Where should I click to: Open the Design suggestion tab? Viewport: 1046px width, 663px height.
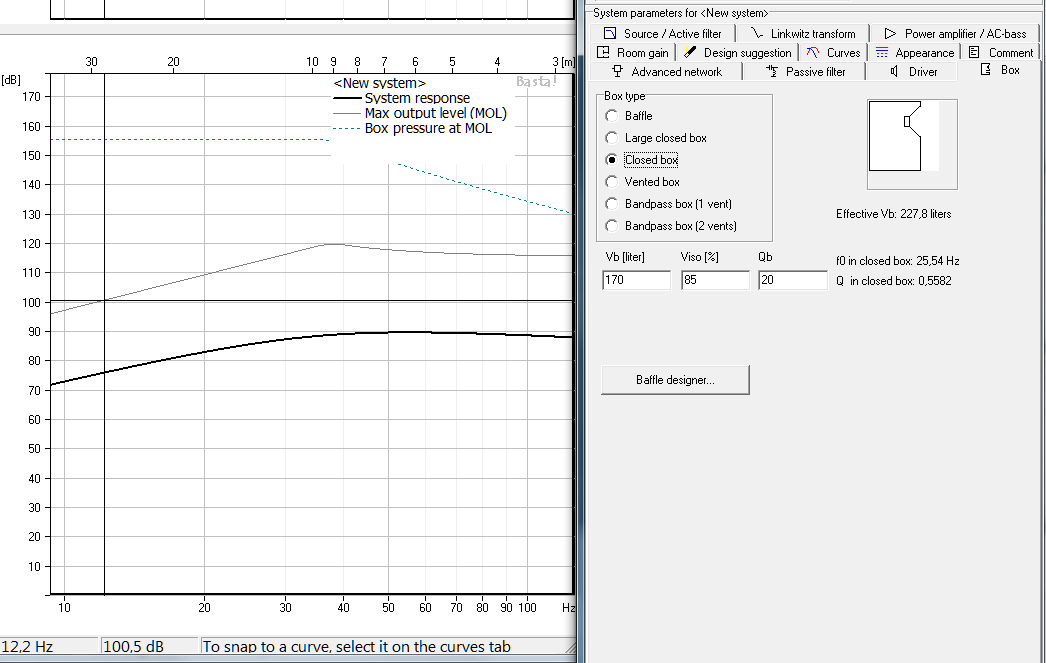pos(737,53)
